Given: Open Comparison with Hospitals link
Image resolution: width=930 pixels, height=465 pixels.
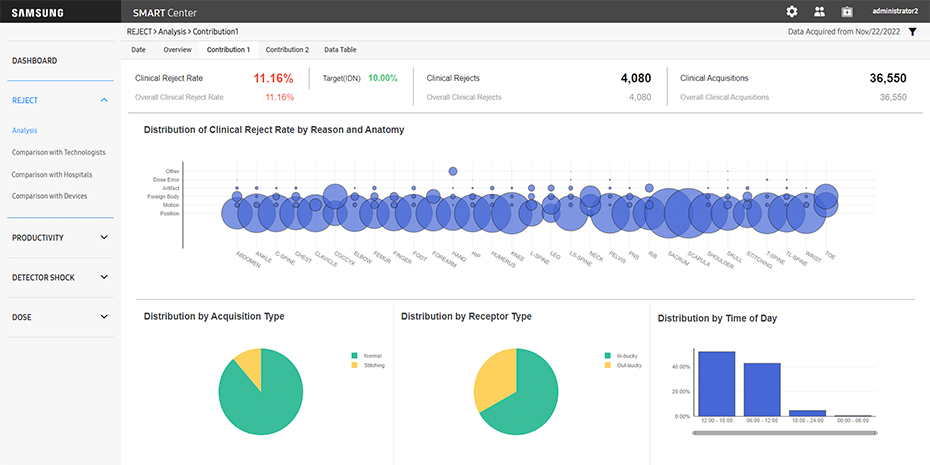Looking at the screenshot, I should pyautogui.click(x=52, y=174).
